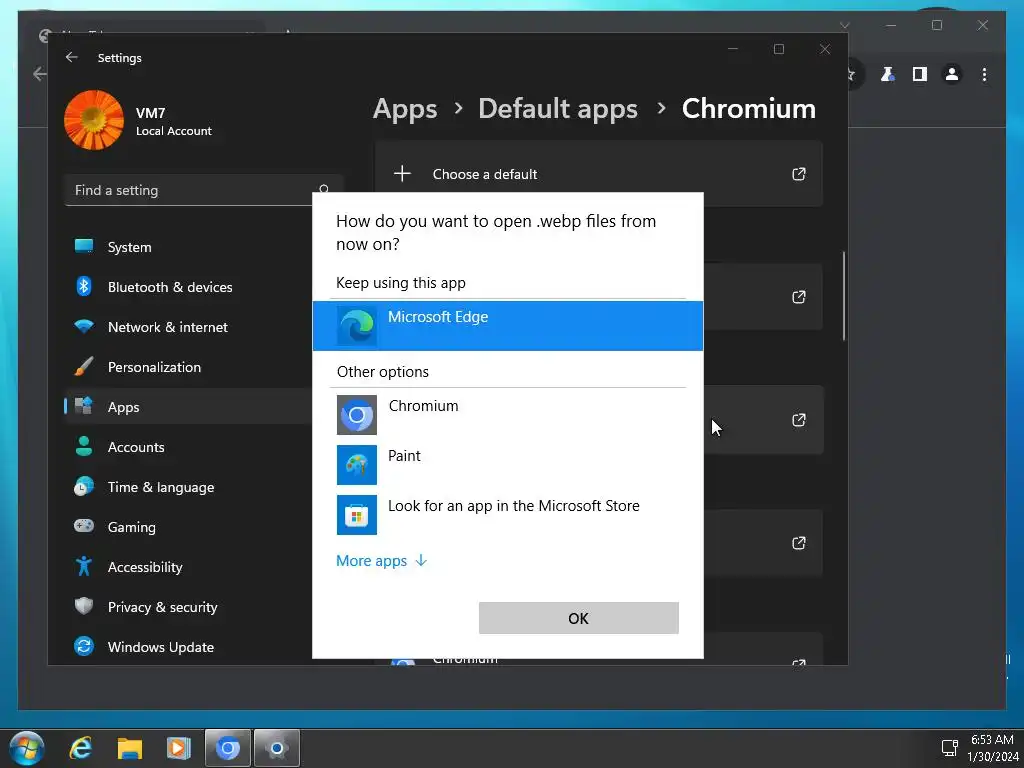
Task: Look for an app in the Microsoft Store
Action: pos(507,515)
